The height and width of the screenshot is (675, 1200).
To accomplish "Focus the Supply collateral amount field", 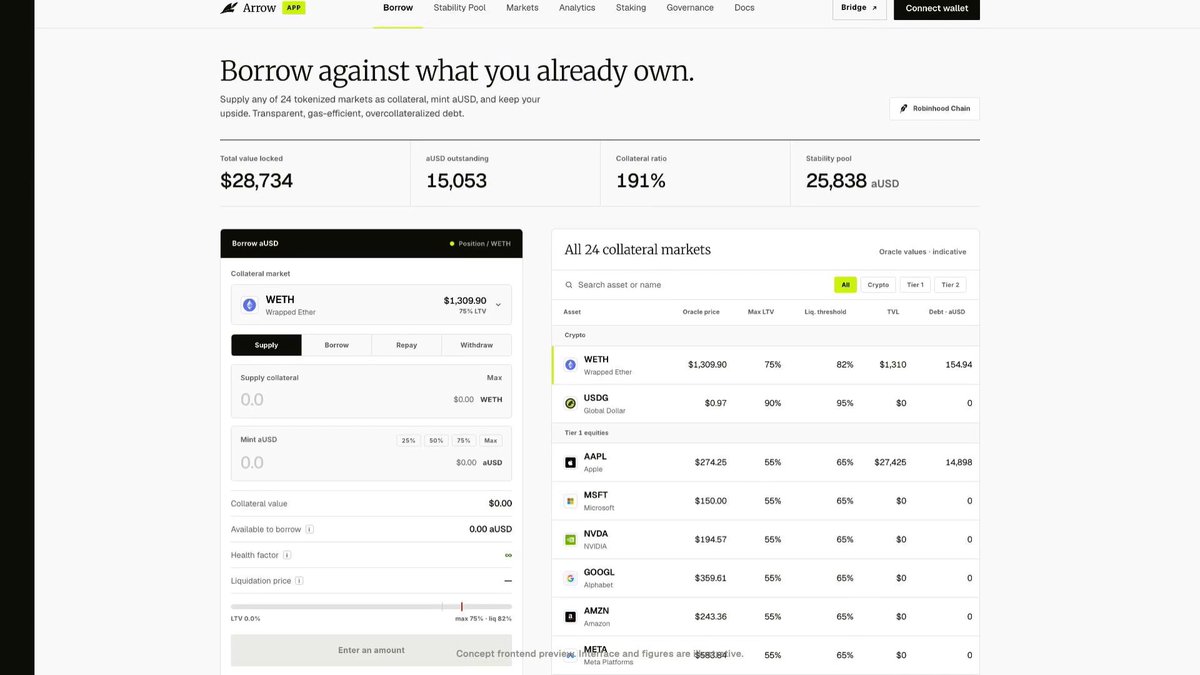I will [340, 400].
